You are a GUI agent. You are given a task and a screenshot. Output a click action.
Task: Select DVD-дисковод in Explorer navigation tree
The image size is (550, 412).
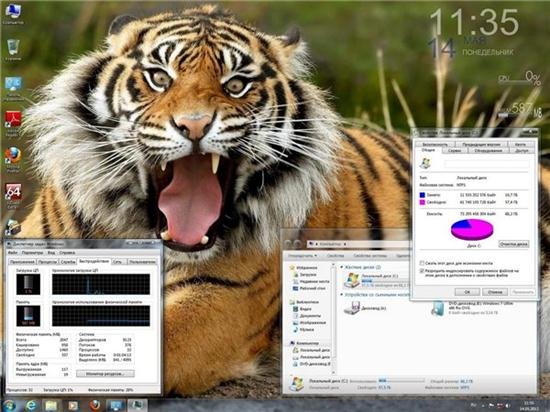coord(311,364)
